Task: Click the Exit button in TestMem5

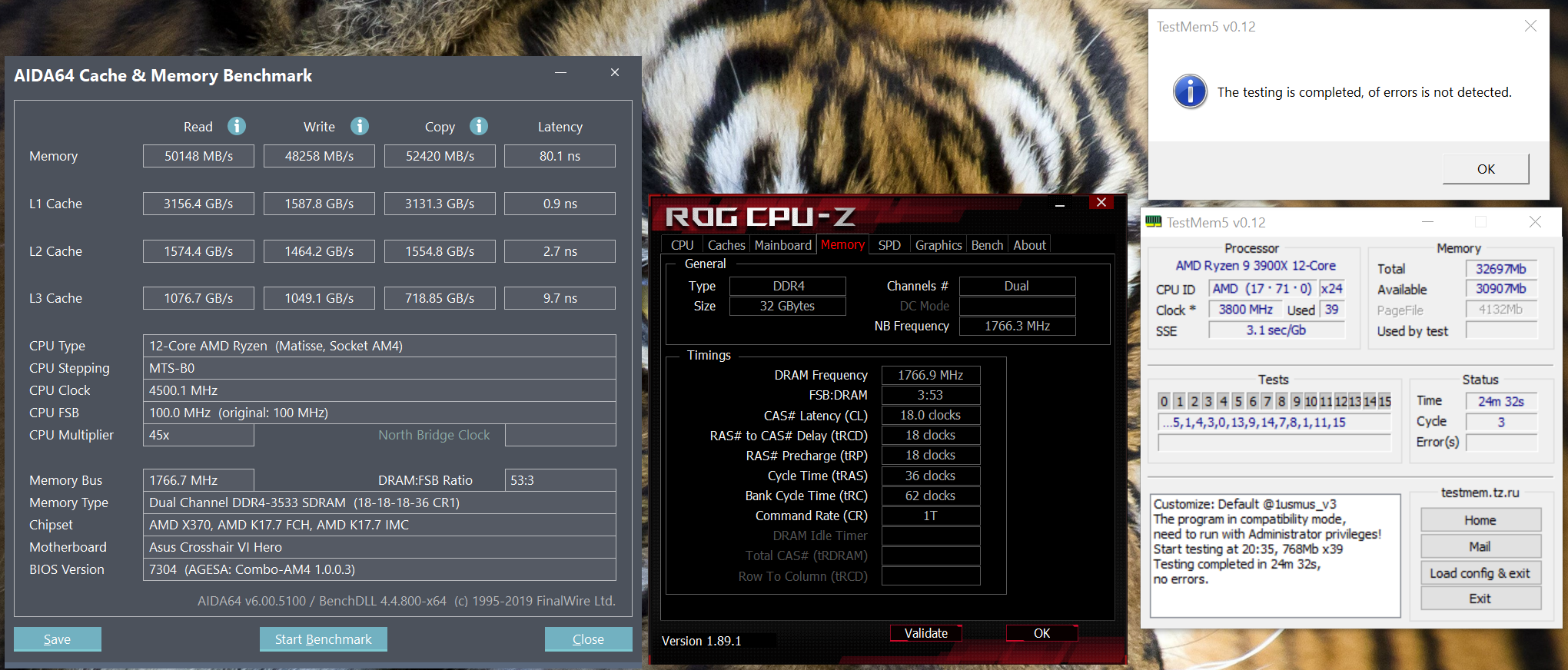Action: tap(1480, 599)
